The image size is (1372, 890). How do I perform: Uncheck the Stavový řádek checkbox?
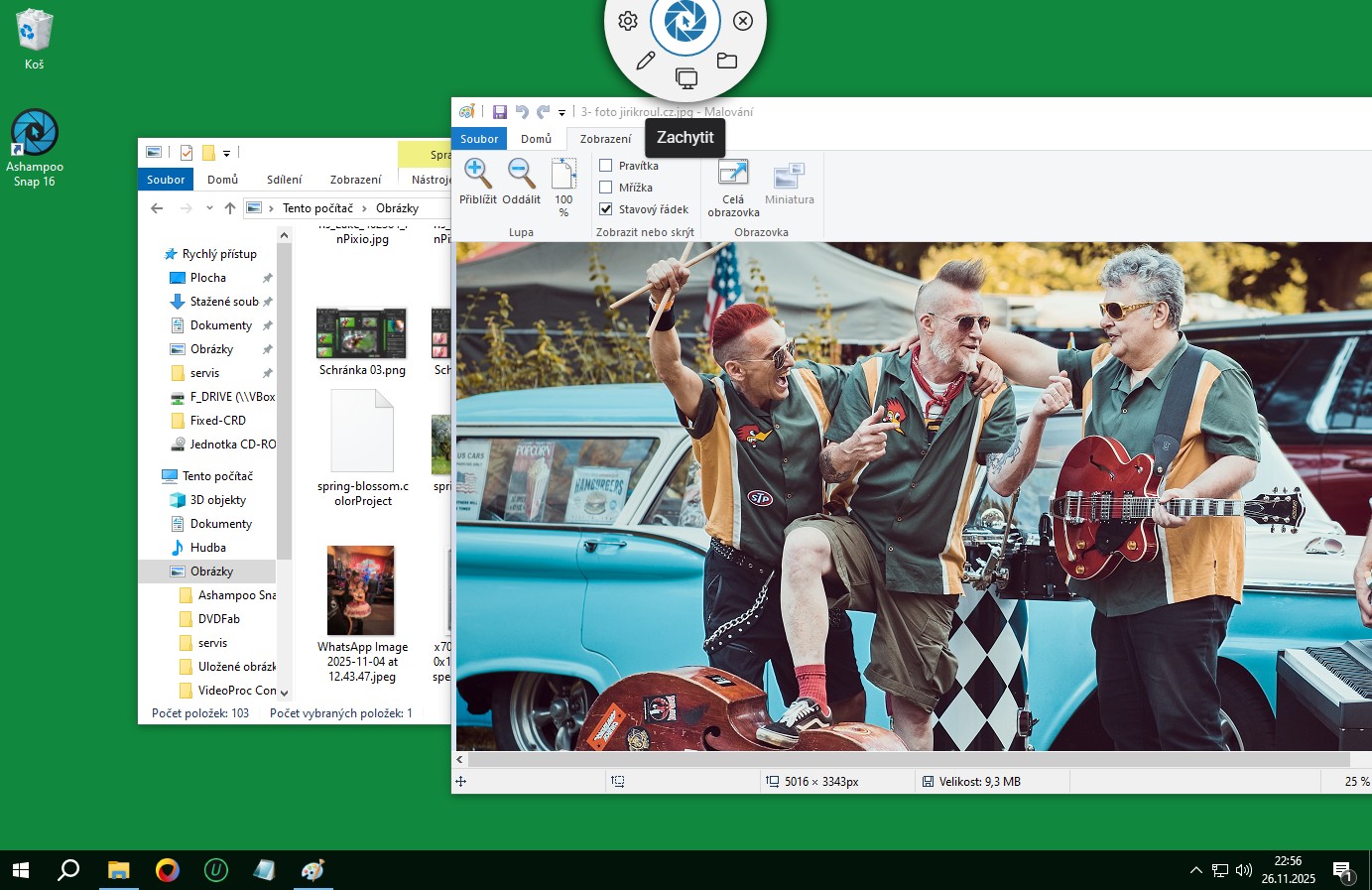tap(606, 209)
